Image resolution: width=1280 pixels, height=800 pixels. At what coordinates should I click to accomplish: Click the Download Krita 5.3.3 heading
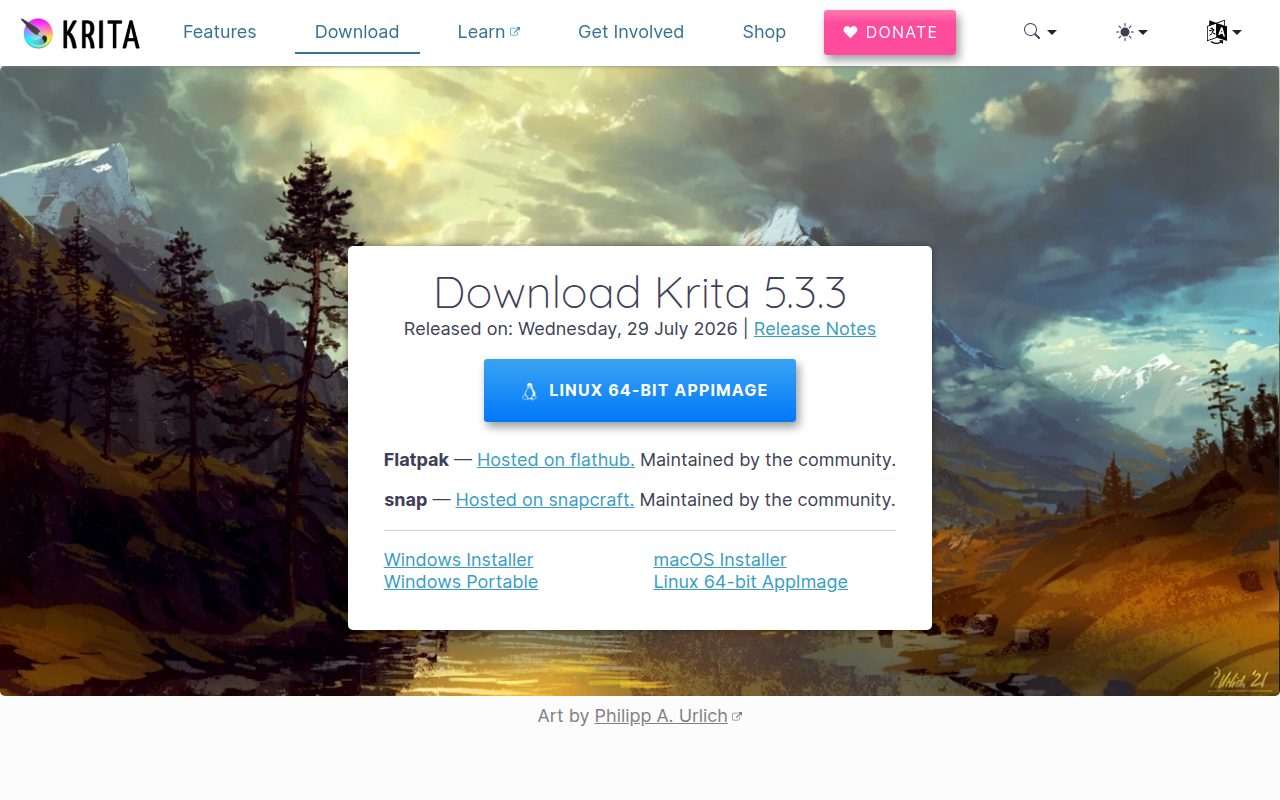640,293
